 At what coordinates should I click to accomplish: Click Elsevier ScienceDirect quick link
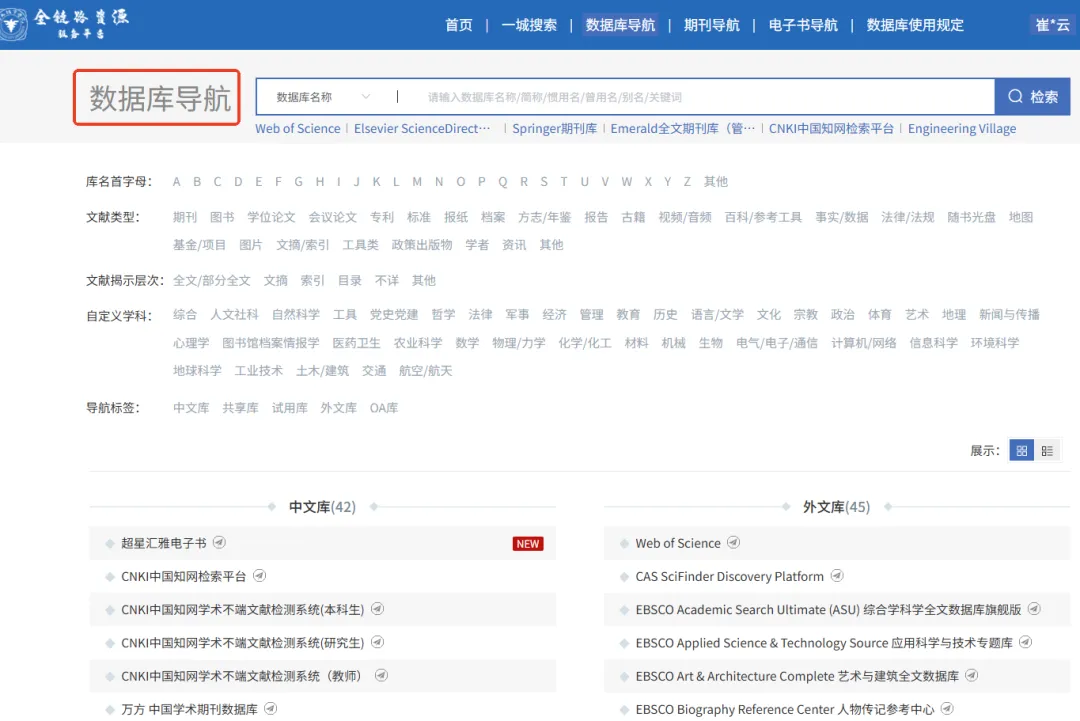[422, 129]
